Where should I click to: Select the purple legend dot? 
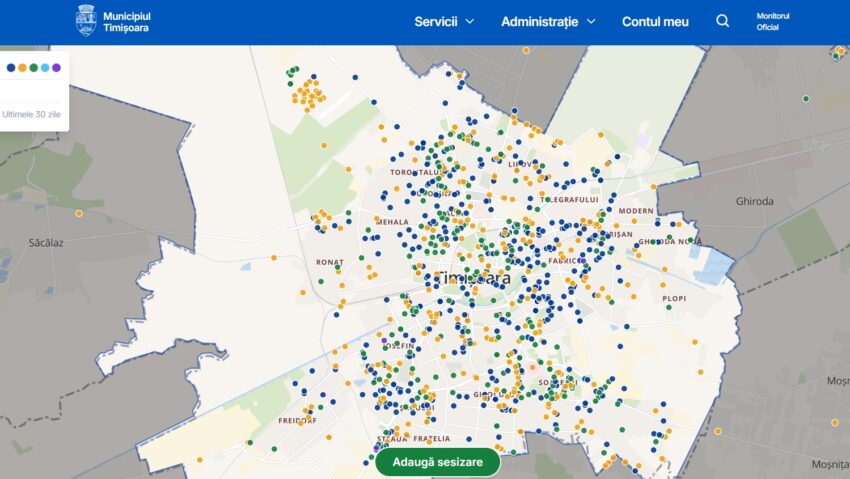[x=56, y=68]
